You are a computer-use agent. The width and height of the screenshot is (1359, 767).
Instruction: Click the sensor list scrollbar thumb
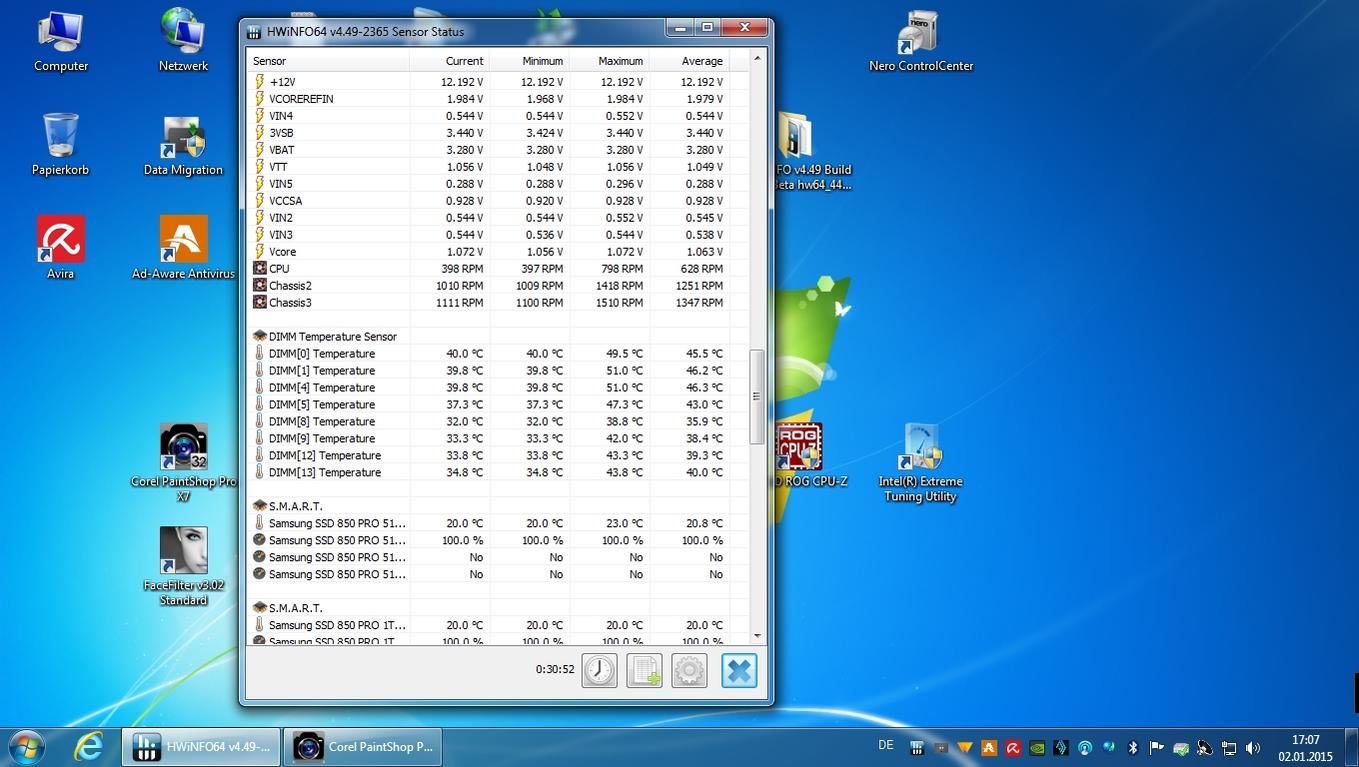[757, 397]
